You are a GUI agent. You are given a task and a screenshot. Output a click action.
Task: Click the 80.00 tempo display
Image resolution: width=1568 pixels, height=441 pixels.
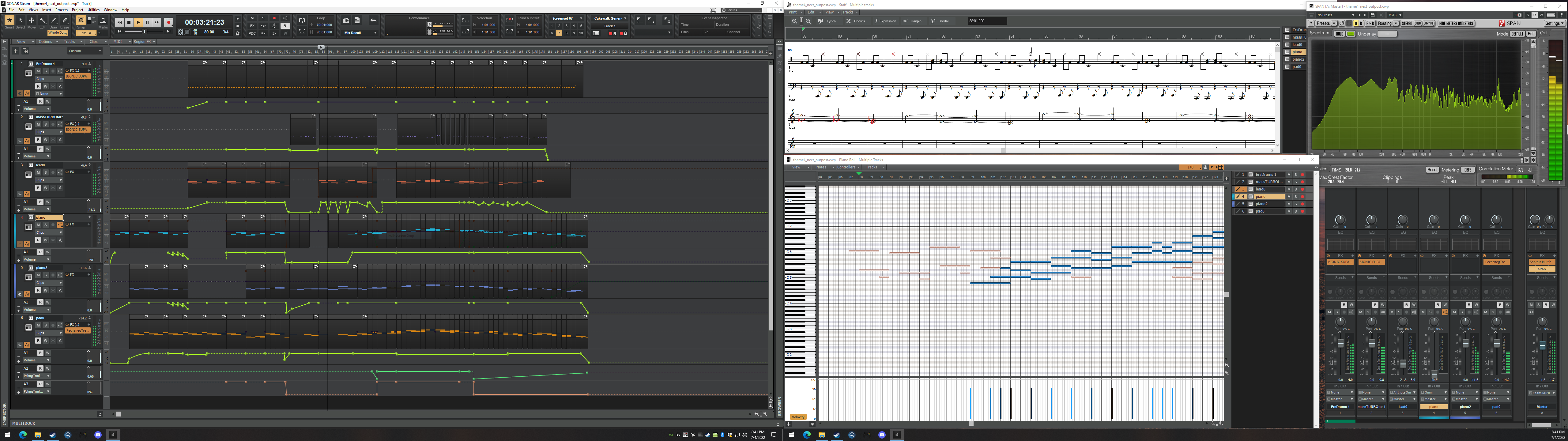click(x=209, y=32)
